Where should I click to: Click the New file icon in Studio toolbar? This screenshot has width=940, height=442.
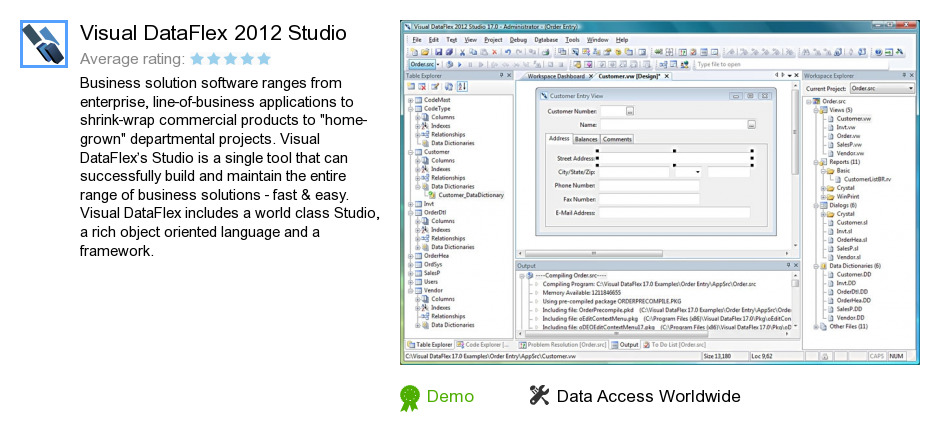point(414,52)
